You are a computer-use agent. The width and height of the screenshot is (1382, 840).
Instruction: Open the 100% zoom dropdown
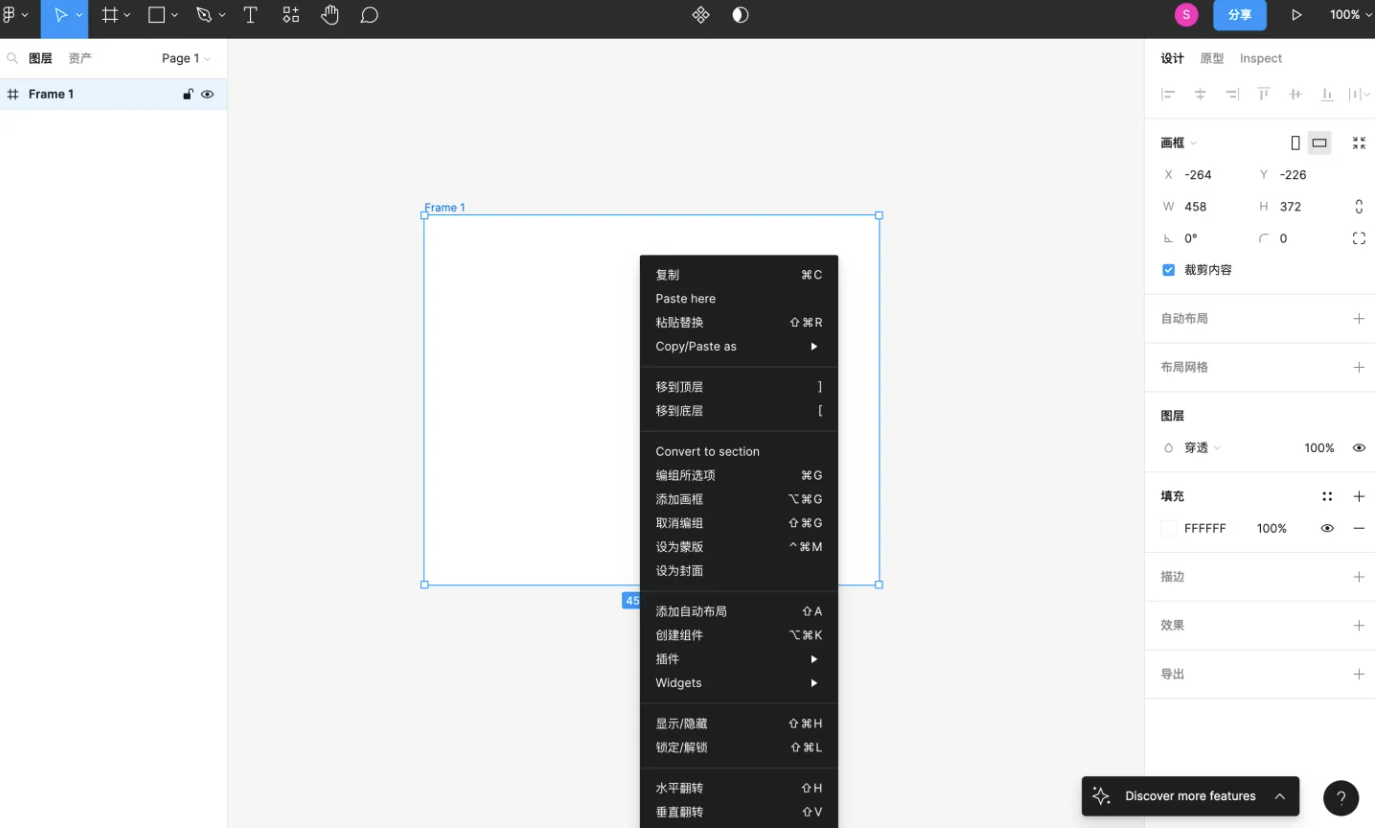(x=1350, y=15)
